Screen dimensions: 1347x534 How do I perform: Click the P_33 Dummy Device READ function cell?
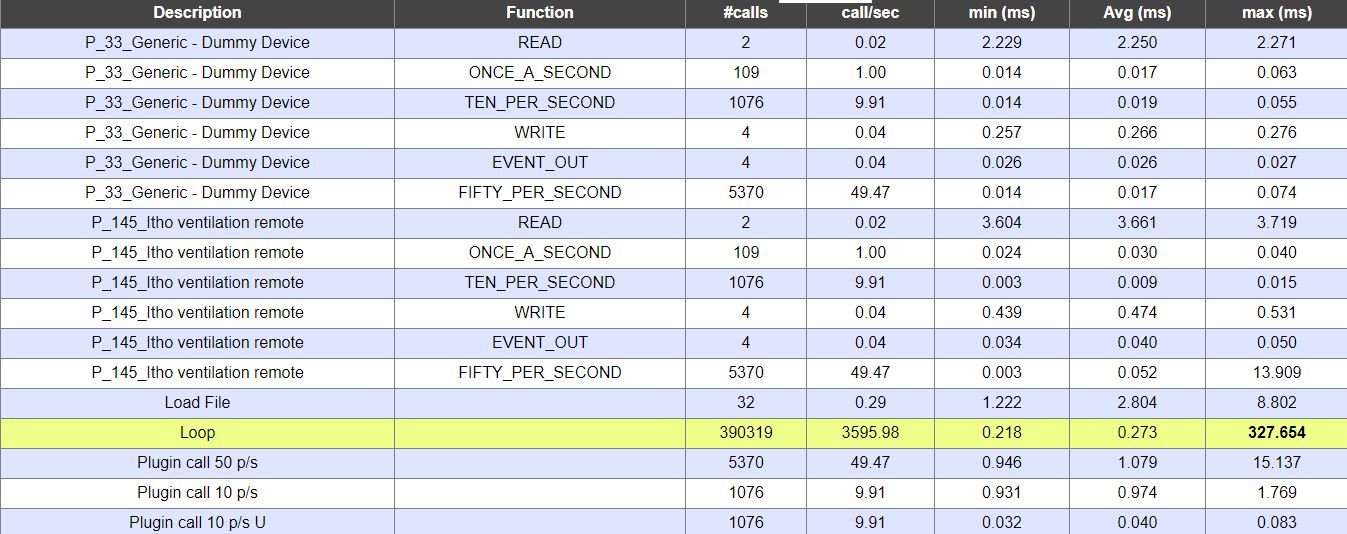click(x=540, y=43)
